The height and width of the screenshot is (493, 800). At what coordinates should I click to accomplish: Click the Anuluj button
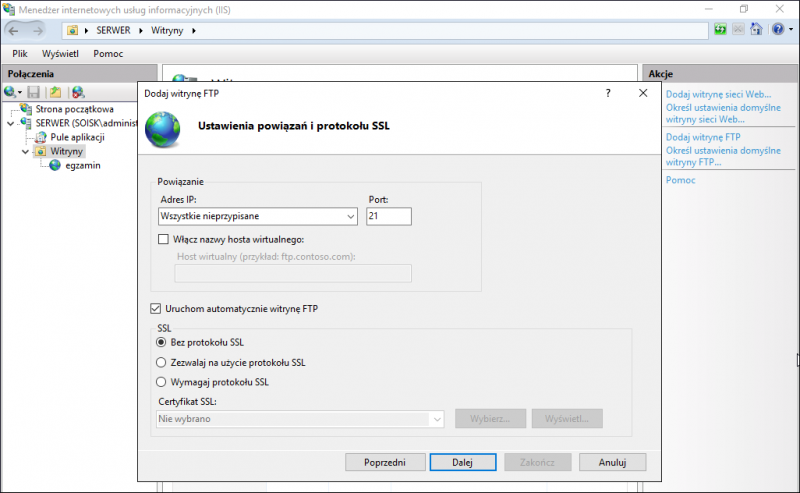click(x=612, y=462)
